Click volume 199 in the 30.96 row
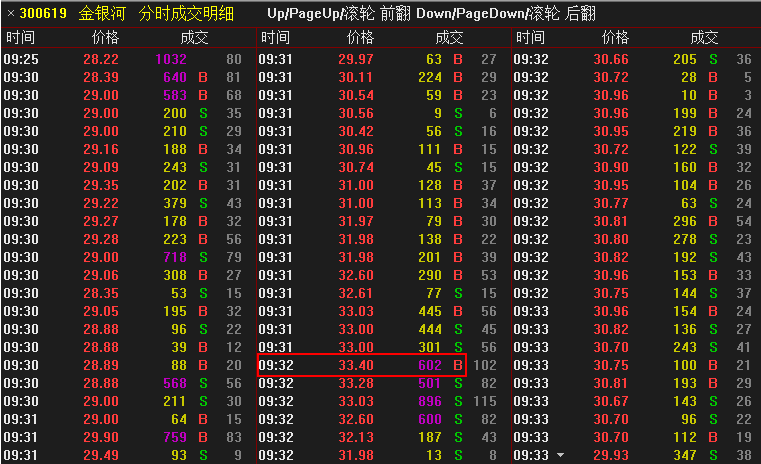The width and height of the screenshot is (761, 464). click(685, 113)
